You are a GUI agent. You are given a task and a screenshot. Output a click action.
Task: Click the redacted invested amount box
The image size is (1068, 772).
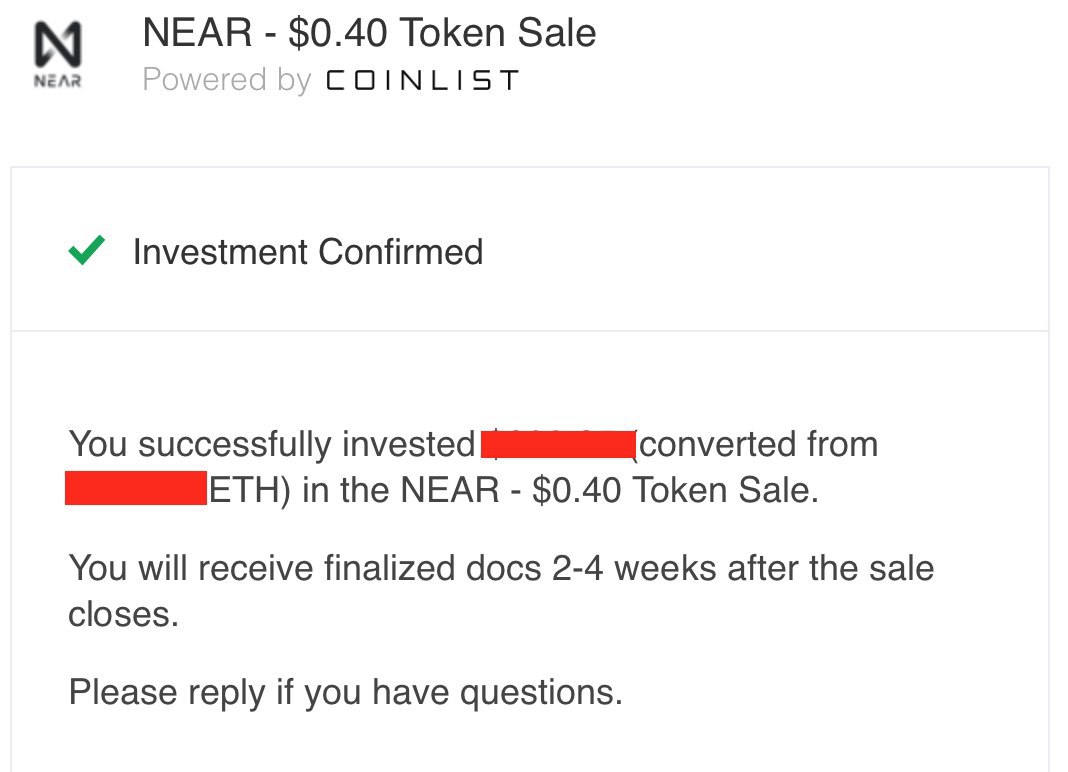click(559, 444)
